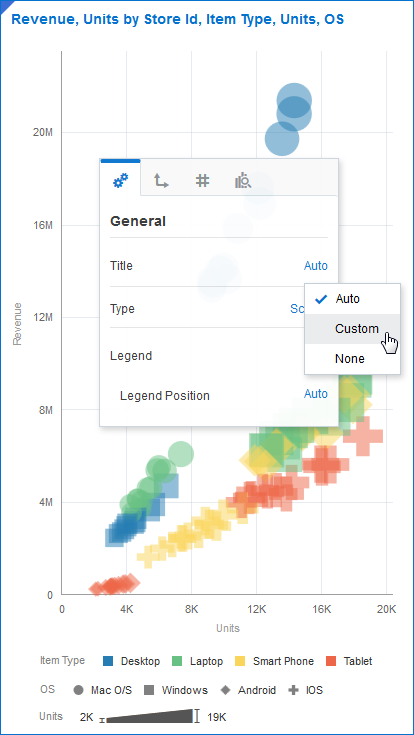Open the Type value dropdown
Image resolution: width=414 pixels, height=735 pixels.
tap(297, 309)
